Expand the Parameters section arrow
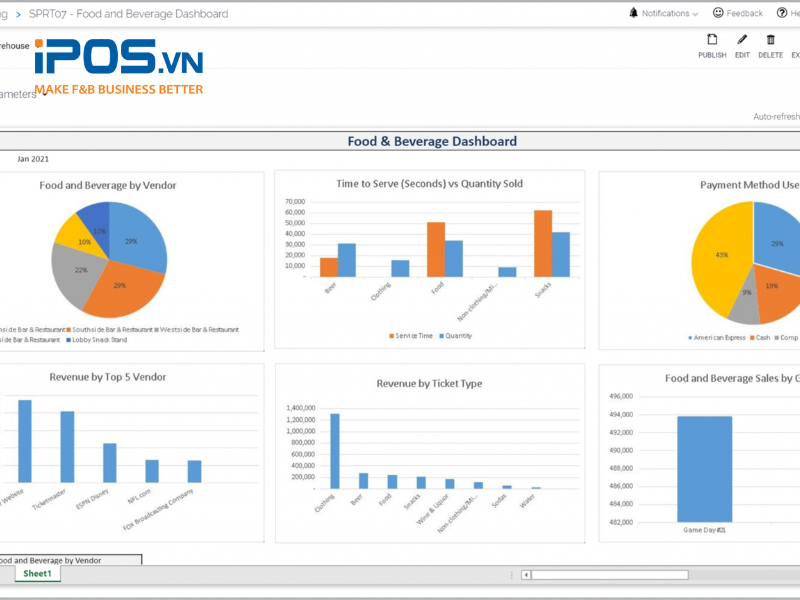800x600 pixels. (x=45, y=95)
